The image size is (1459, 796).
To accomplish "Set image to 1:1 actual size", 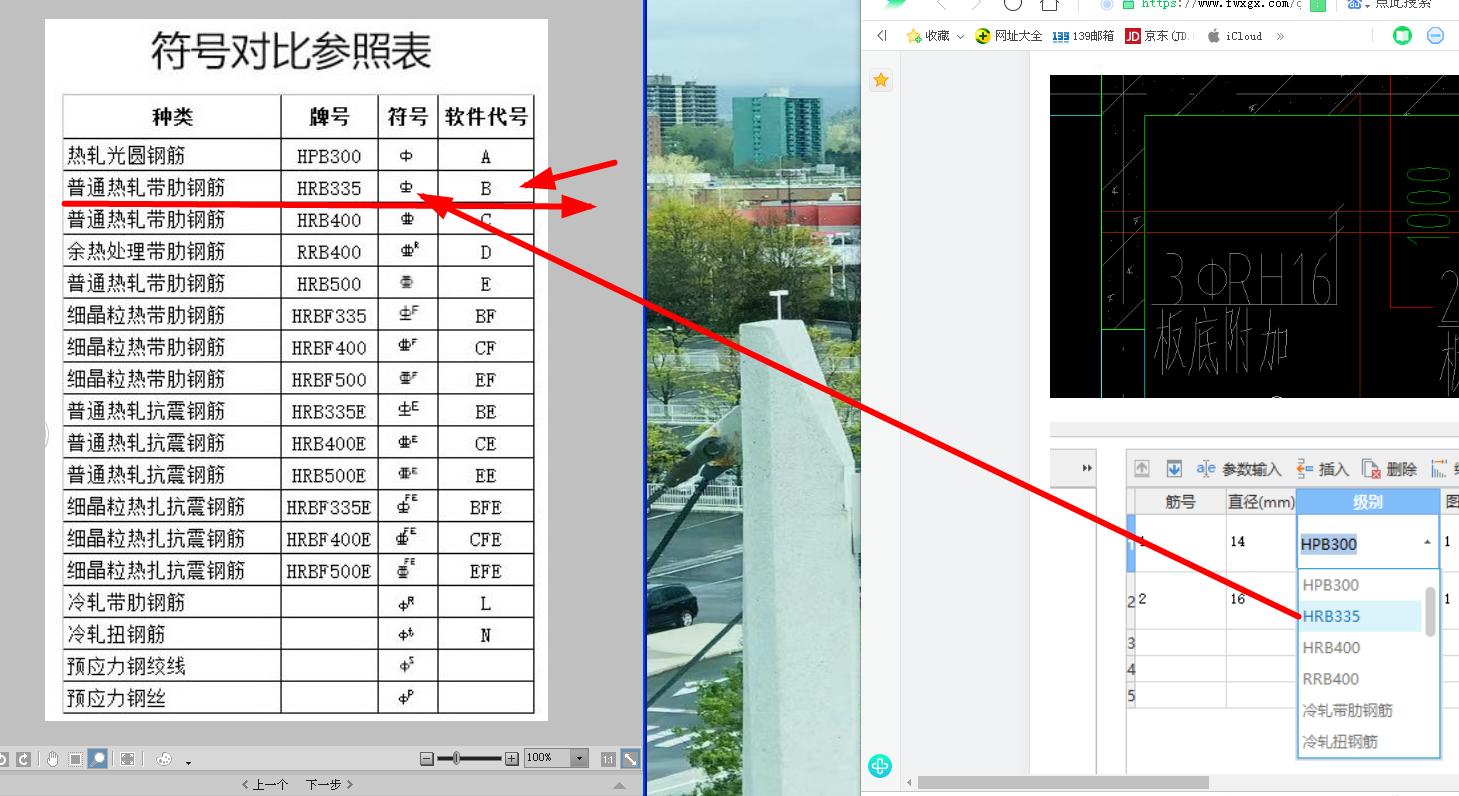I will [608, 760].
